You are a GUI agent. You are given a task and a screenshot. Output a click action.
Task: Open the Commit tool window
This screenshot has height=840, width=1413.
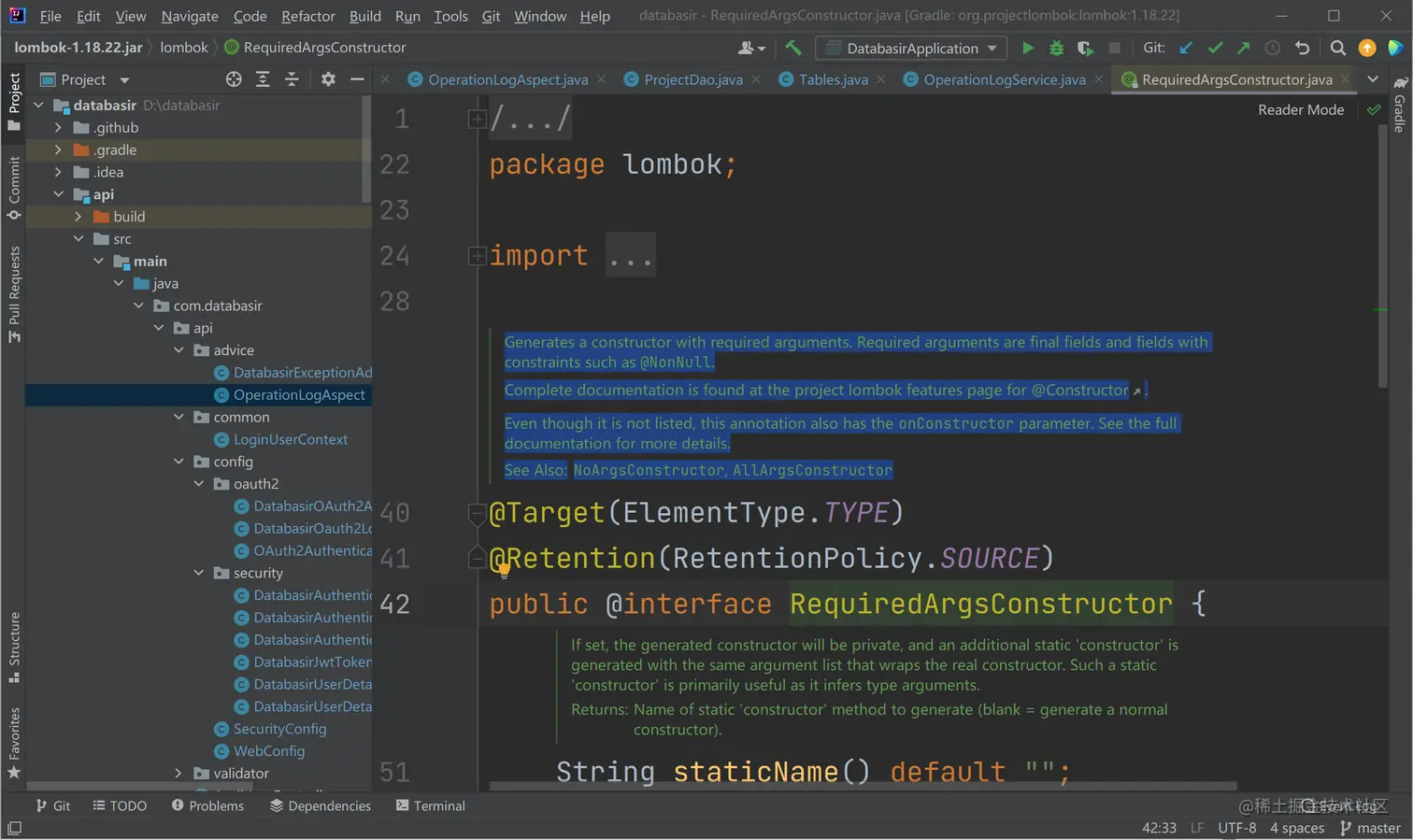click(14, 189)
